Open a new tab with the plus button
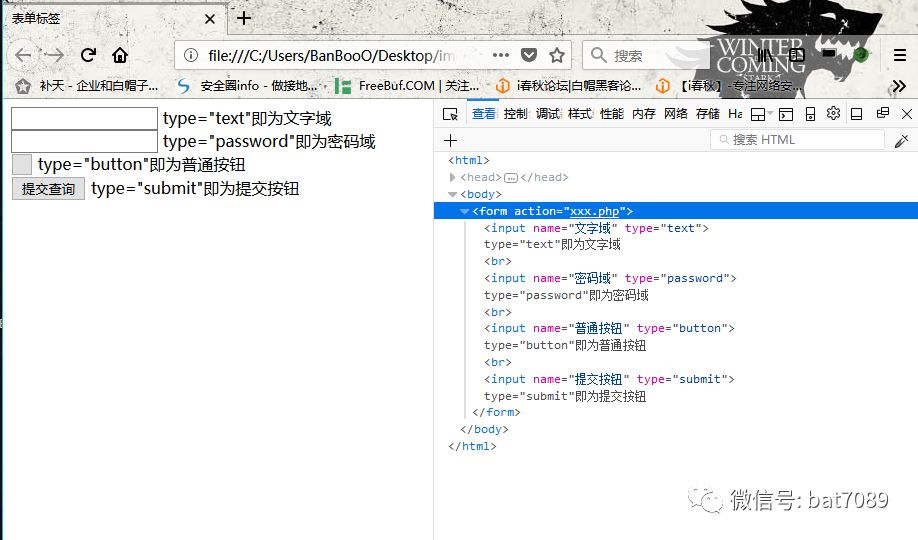The height and width of the screenshot is (540, 918). [x=244, y=18]
